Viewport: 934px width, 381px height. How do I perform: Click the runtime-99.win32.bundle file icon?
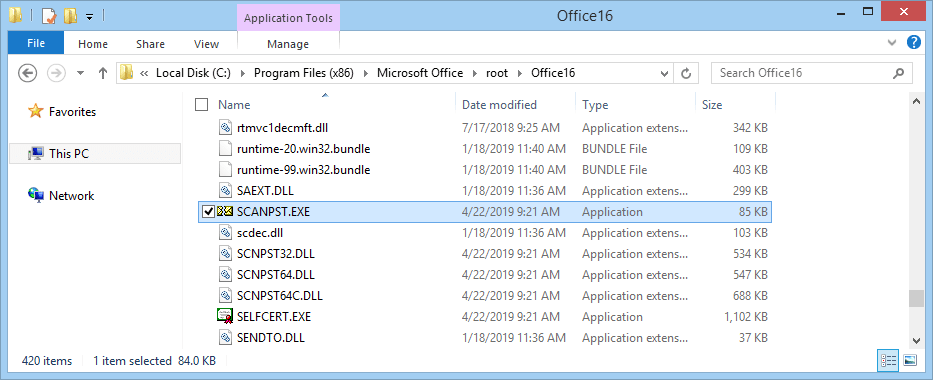pos(225,170)
